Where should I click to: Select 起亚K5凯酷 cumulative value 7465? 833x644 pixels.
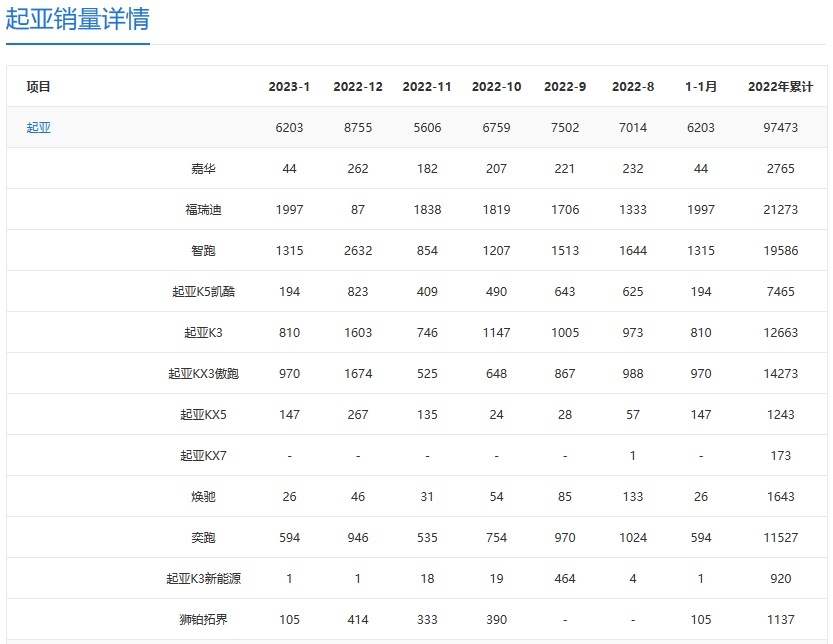(x=780, y=291)
